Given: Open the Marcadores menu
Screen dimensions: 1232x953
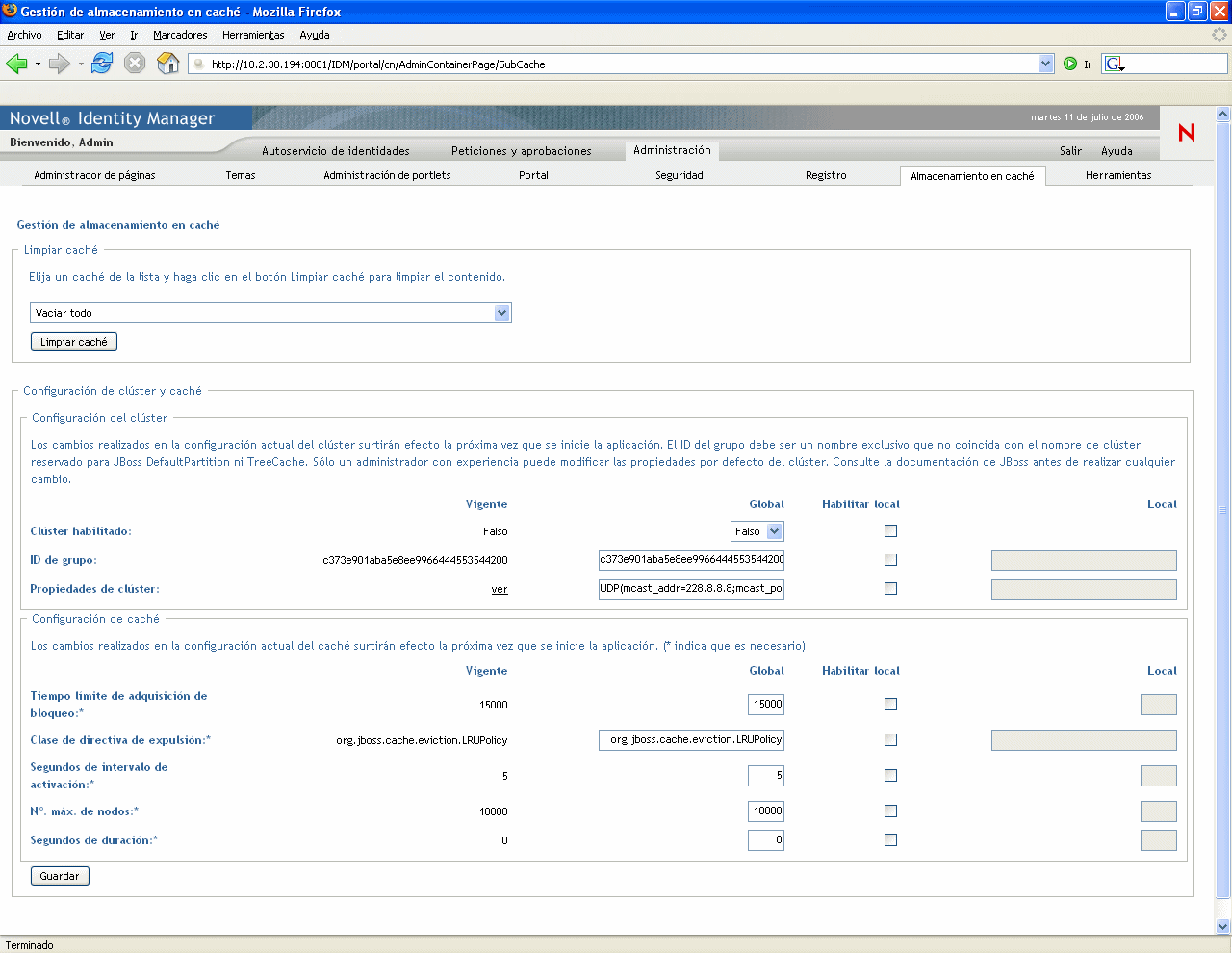Looking at the screenshot, I should (180, 35).
